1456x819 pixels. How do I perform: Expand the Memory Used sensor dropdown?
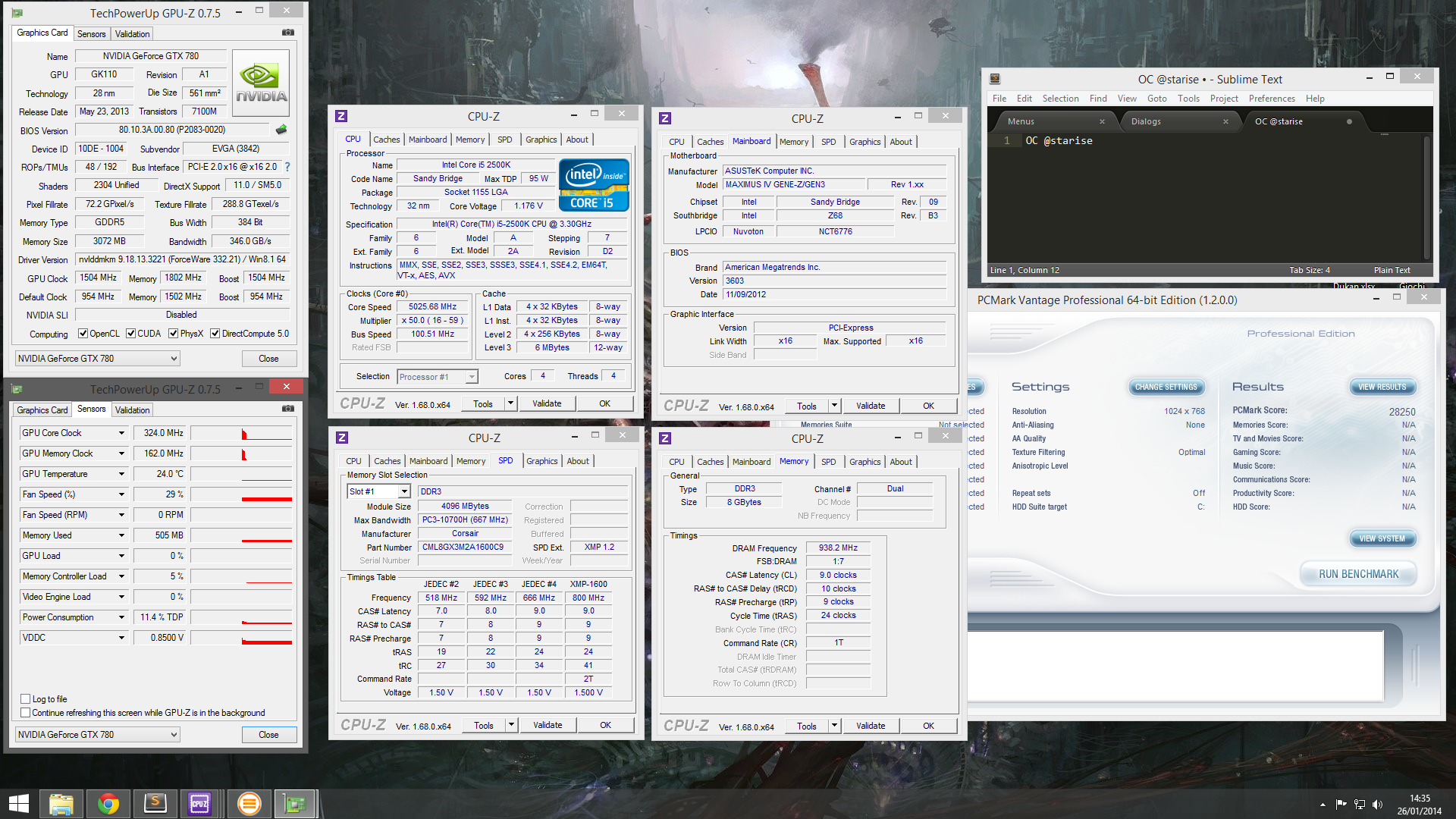point(121,535)
